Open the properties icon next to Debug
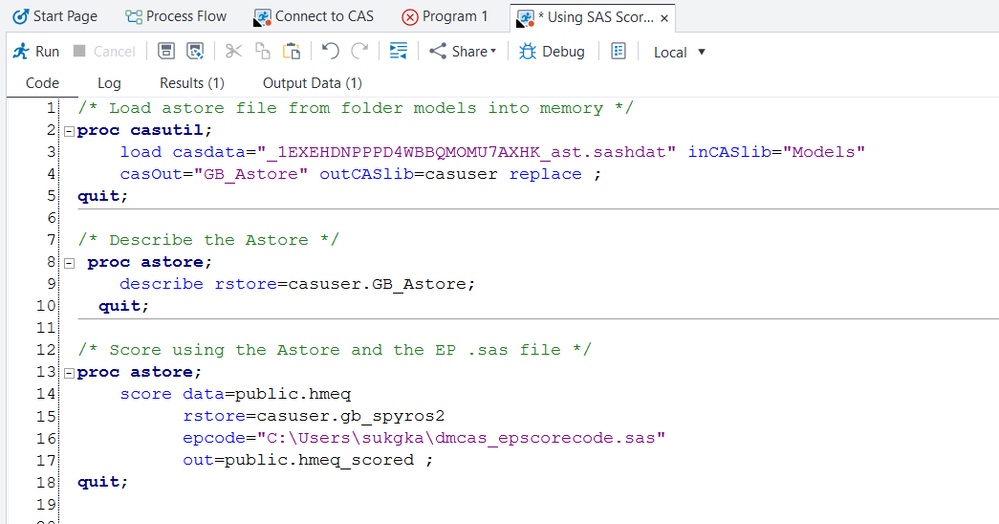This screenshot has height=524, width=999. point(618,51)
